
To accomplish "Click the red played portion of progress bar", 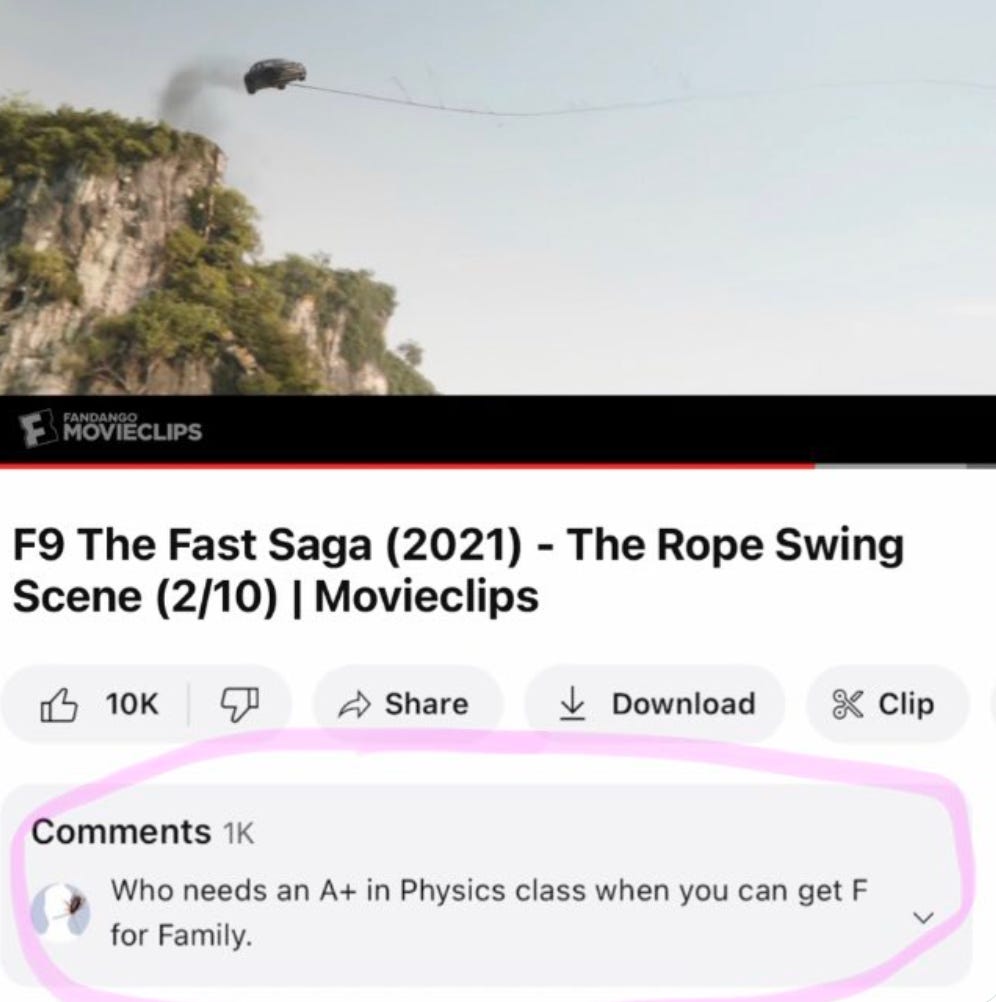I will click(x=400, y=466).
